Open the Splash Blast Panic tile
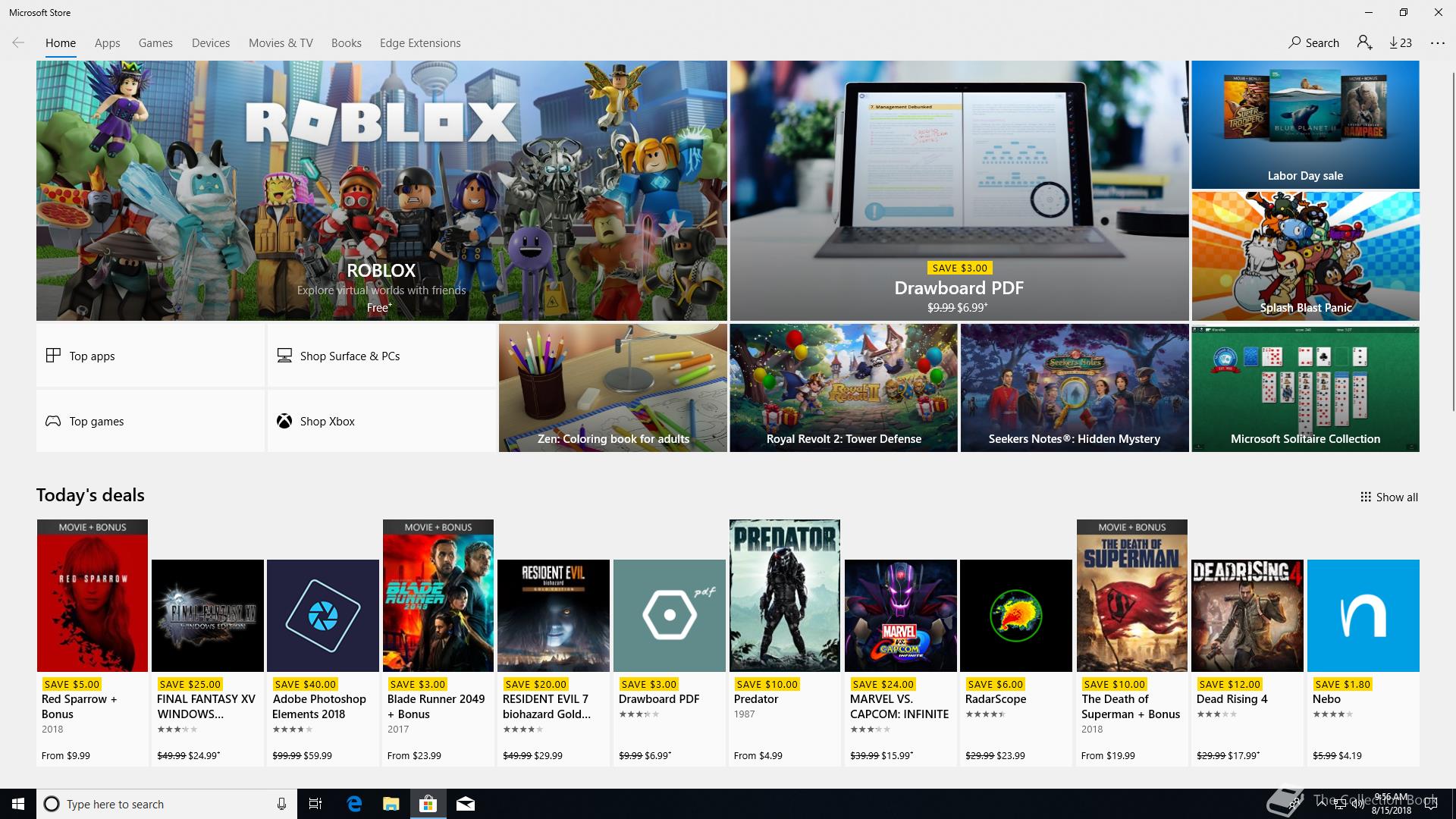 tap(1305, 256)
